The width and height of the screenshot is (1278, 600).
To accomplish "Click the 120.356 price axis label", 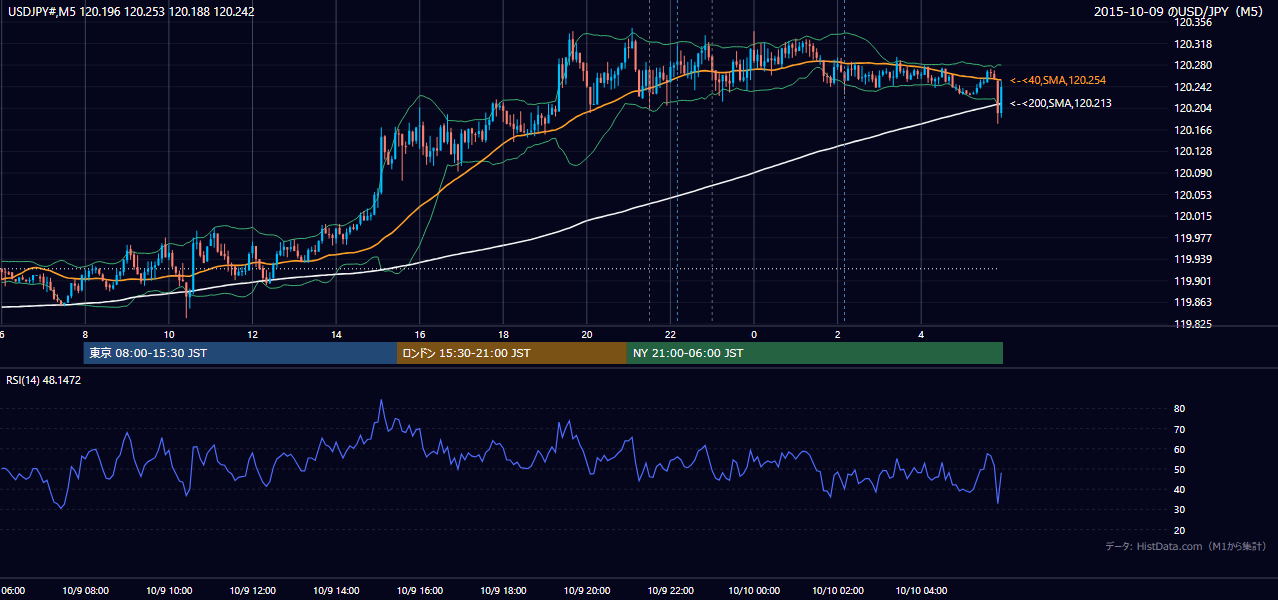I will [x=1191, y=22].
